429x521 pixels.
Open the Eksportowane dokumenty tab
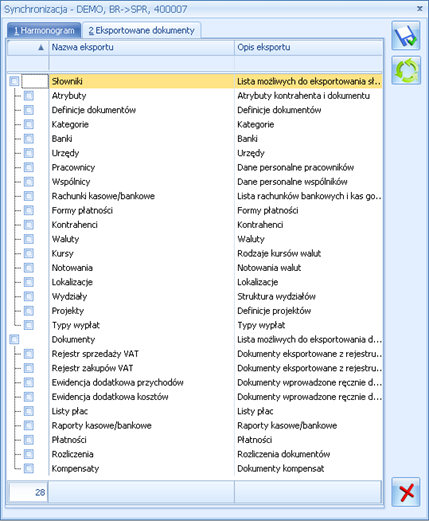click(141, 30)
